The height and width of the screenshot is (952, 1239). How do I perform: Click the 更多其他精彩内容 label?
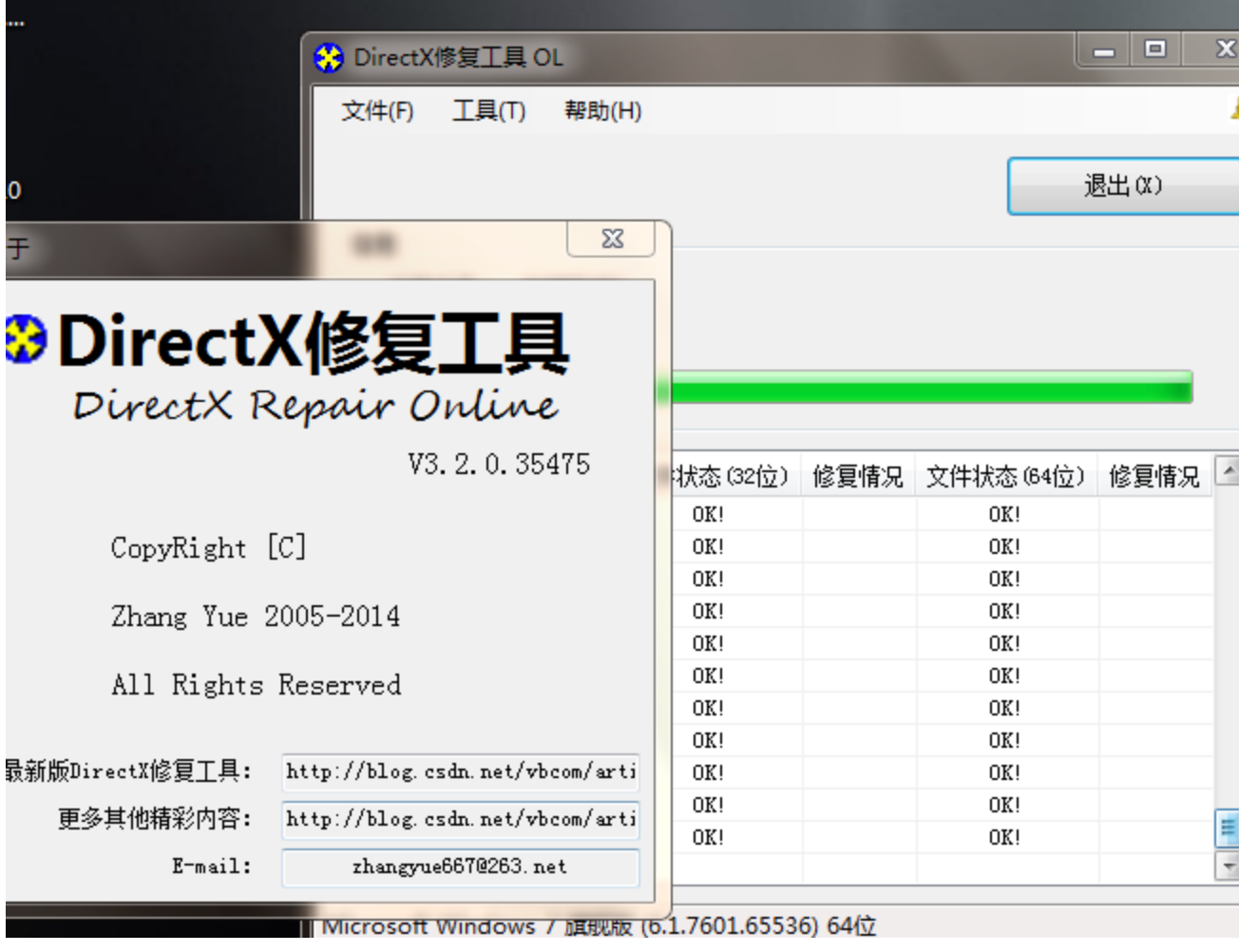pyautogui.click(x=155, y=818)
